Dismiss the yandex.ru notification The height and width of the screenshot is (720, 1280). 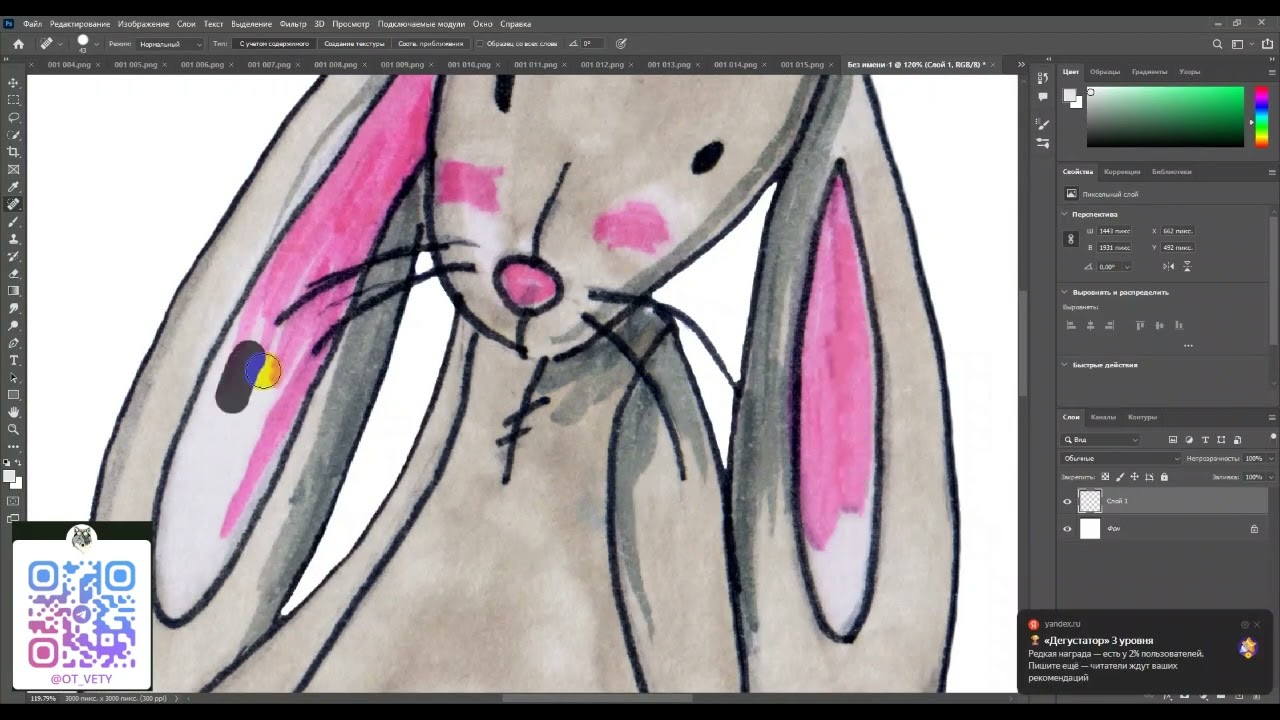pyautogui.click(x=1257, y=624)
